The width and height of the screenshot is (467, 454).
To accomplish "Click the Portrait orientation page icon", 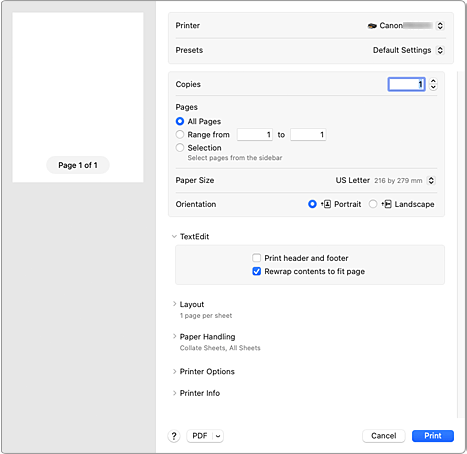I will pyautogui.click(x=326, y=204).
